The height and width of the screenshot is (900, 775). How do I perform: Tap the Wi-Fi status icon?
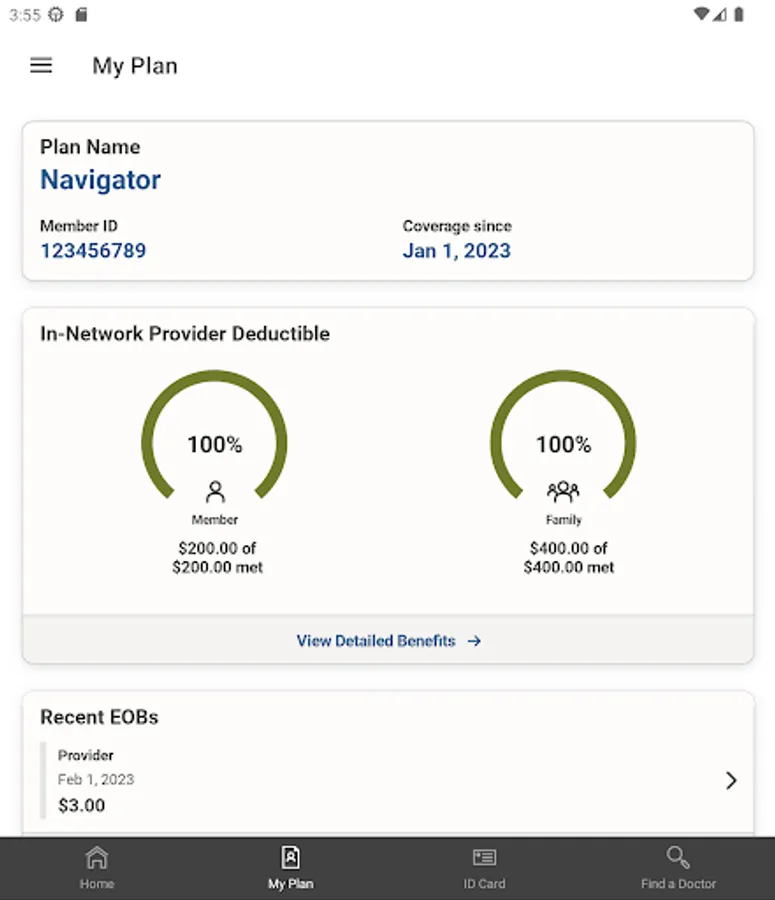(701, 15)
